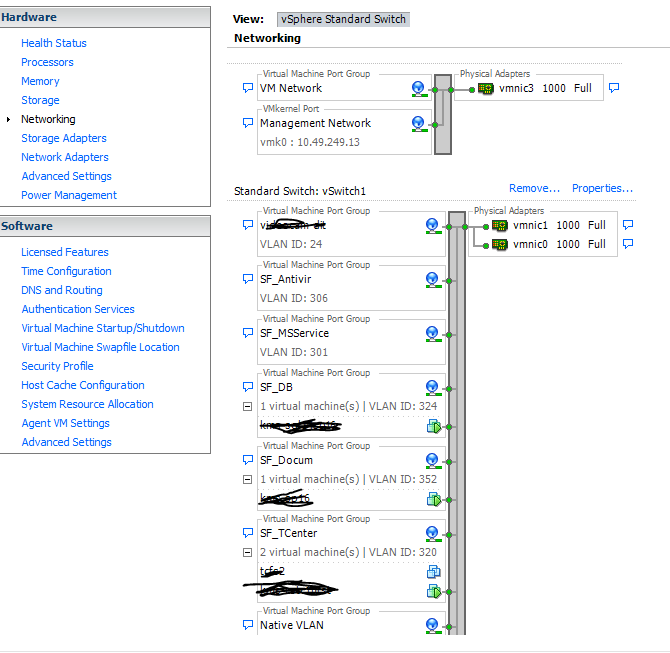The height and width of the screenshot is (653, 670).
Task: Open Security Profile link
Action: click(x=57, y=366)
